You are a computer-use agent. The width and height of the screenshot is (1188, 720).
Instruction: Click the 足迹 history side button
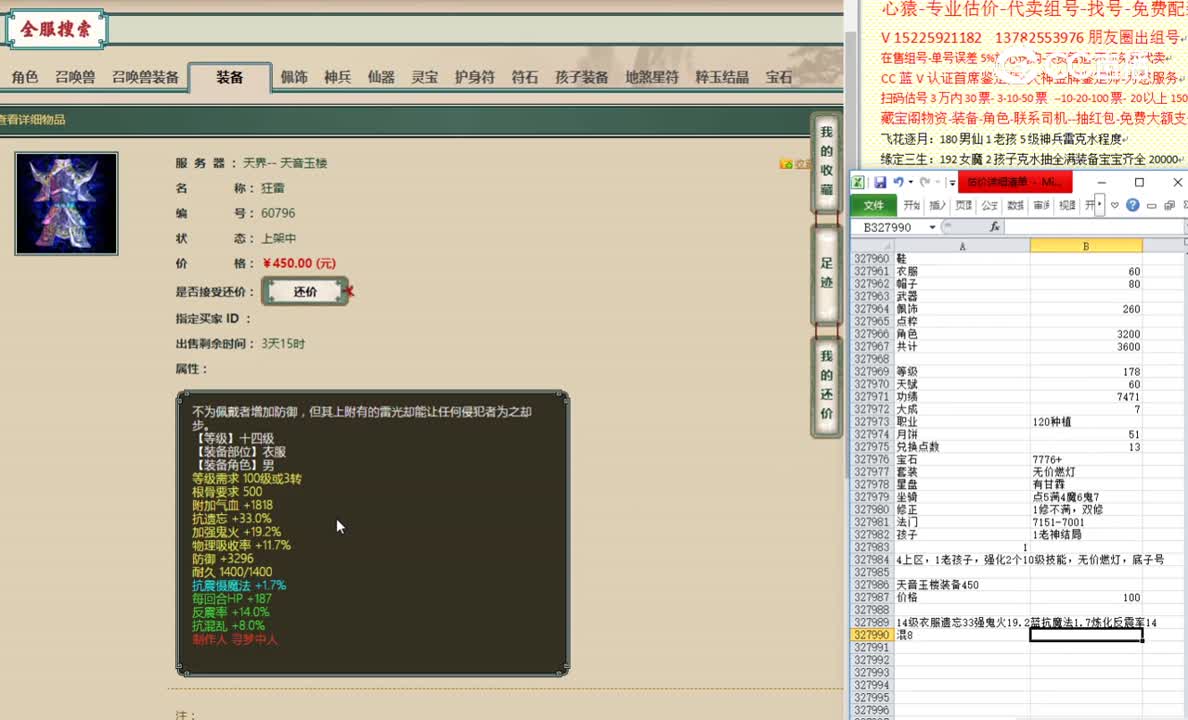tap(826, 277)
